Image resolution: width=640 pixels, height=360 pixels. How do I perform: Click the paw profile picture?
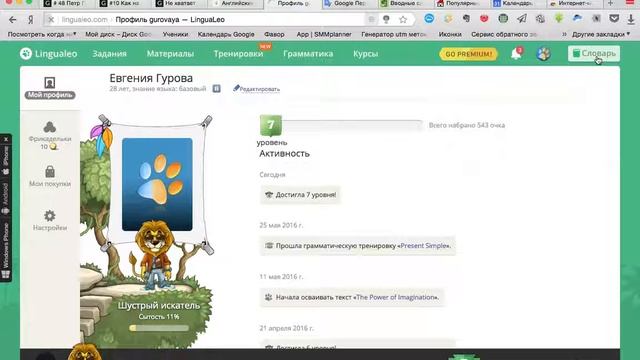click(157, 184)
